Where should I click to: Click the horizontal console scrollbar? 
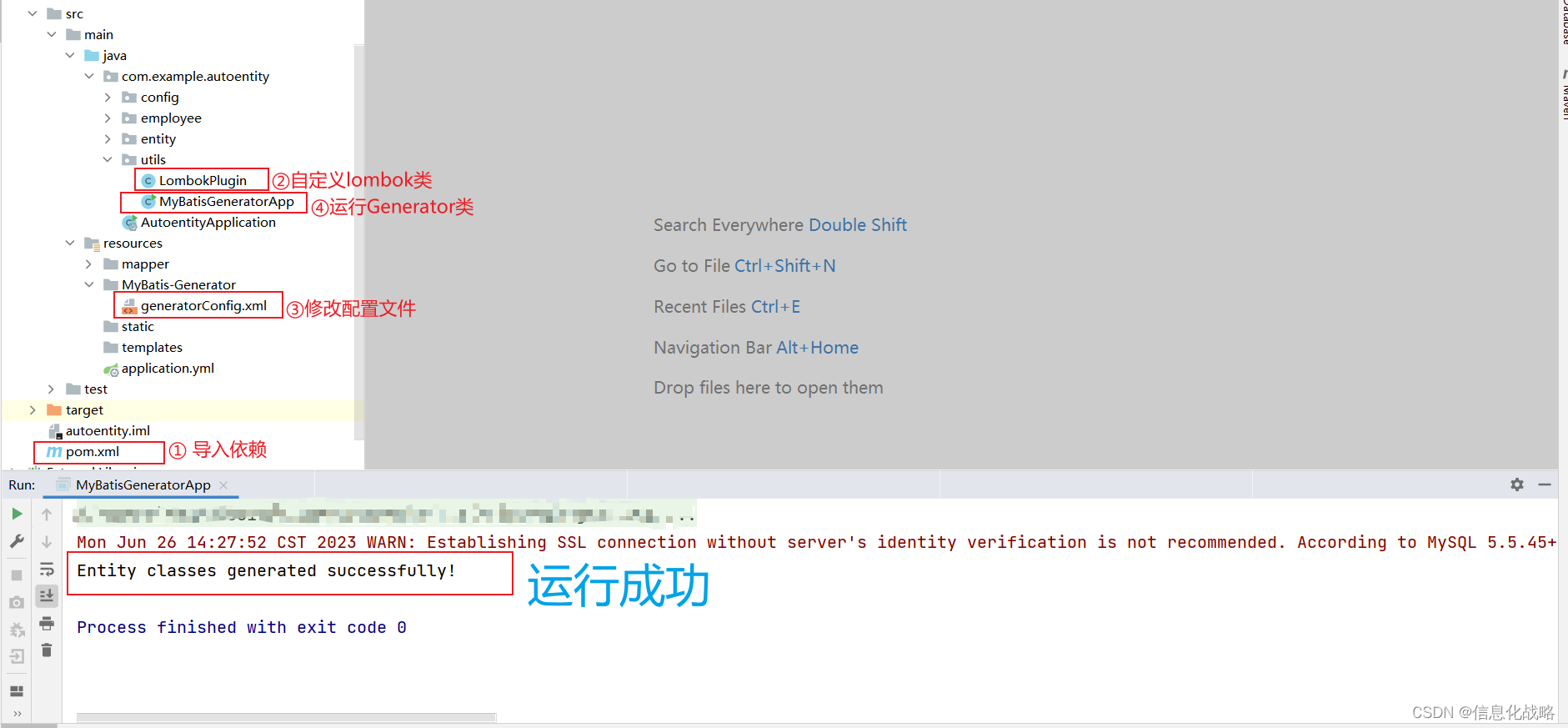pos(286,717)
